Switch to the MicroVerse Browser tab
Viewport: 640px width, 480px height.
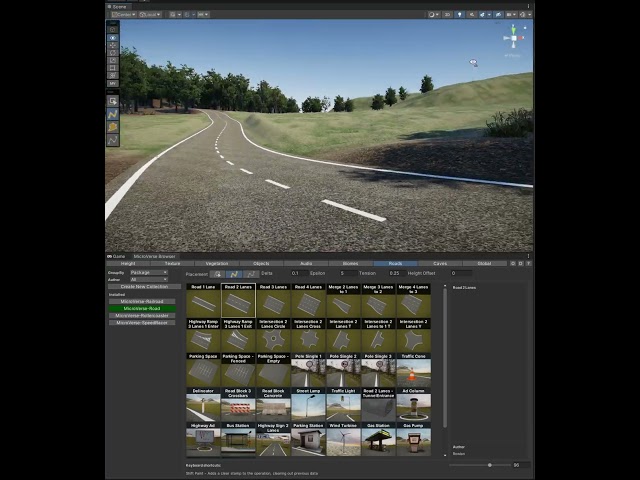pos(154,256)
